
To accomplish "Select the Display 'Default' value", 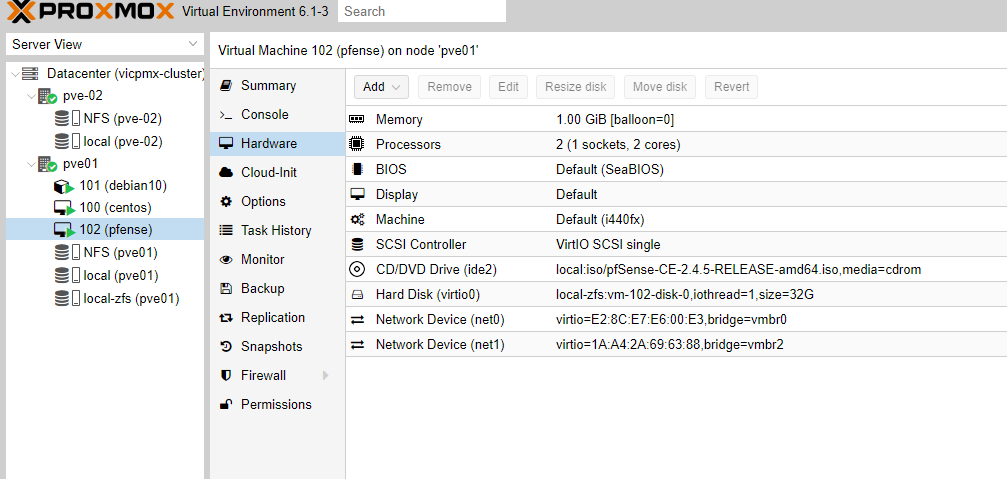I will (577, 195).
